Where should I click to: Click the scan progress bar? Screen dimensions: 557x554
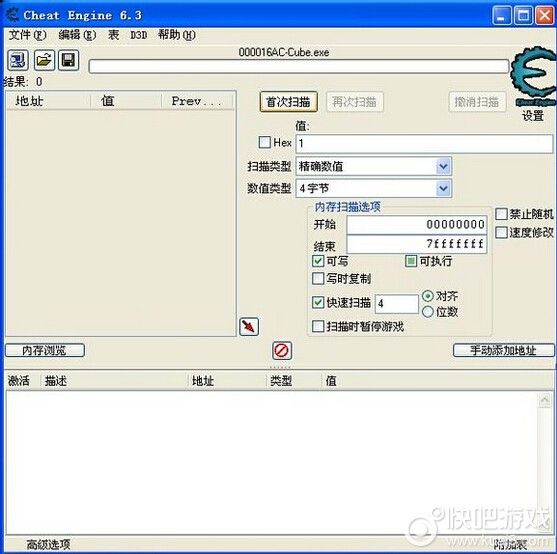[299, 66]
